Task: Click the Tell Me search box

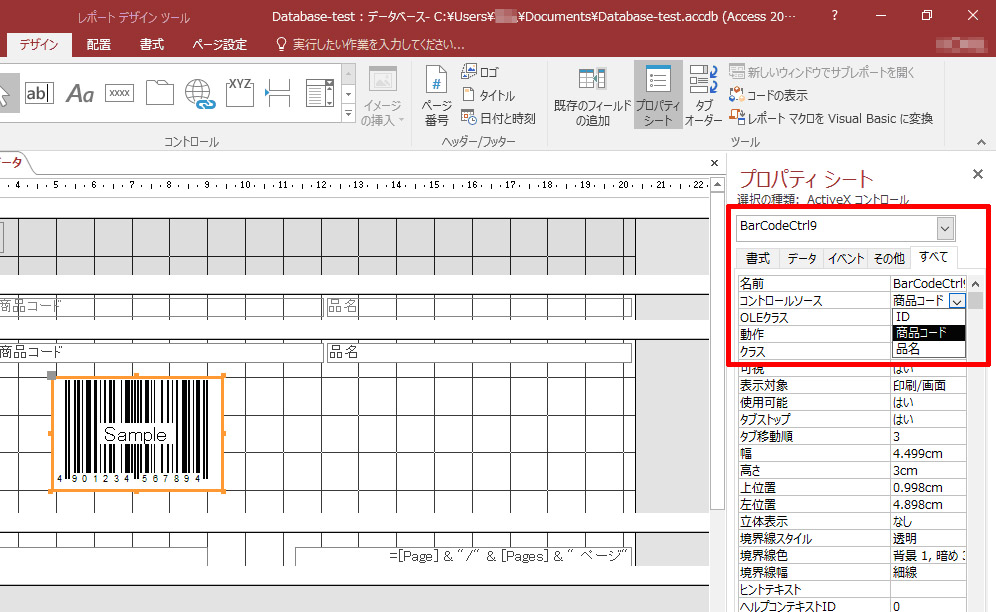Action: 370,44
